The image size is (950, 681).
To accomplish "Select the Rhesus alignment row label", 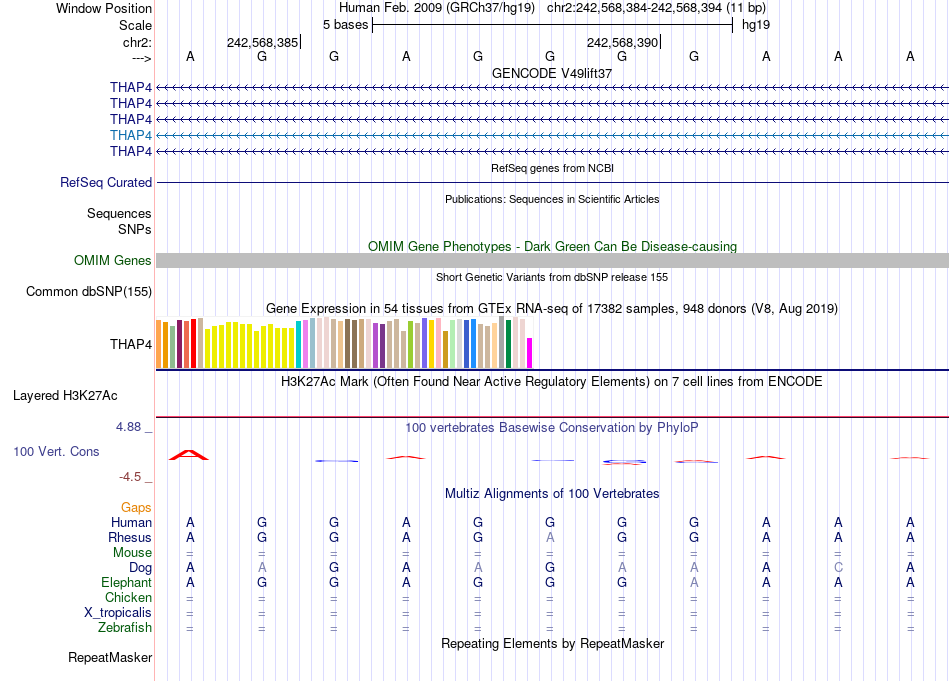I will click(130, 537).
